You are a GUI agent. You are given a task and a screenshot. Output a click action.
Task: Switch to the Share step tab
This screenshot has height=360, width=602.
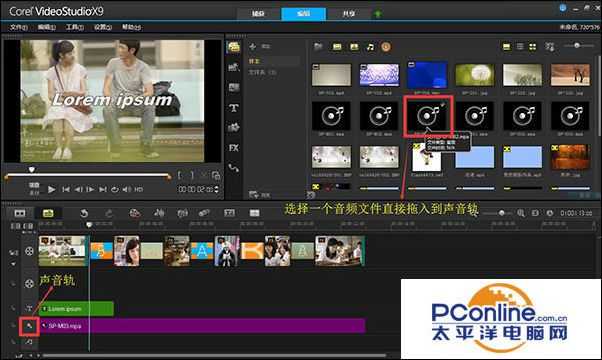[x=349, y=14]
